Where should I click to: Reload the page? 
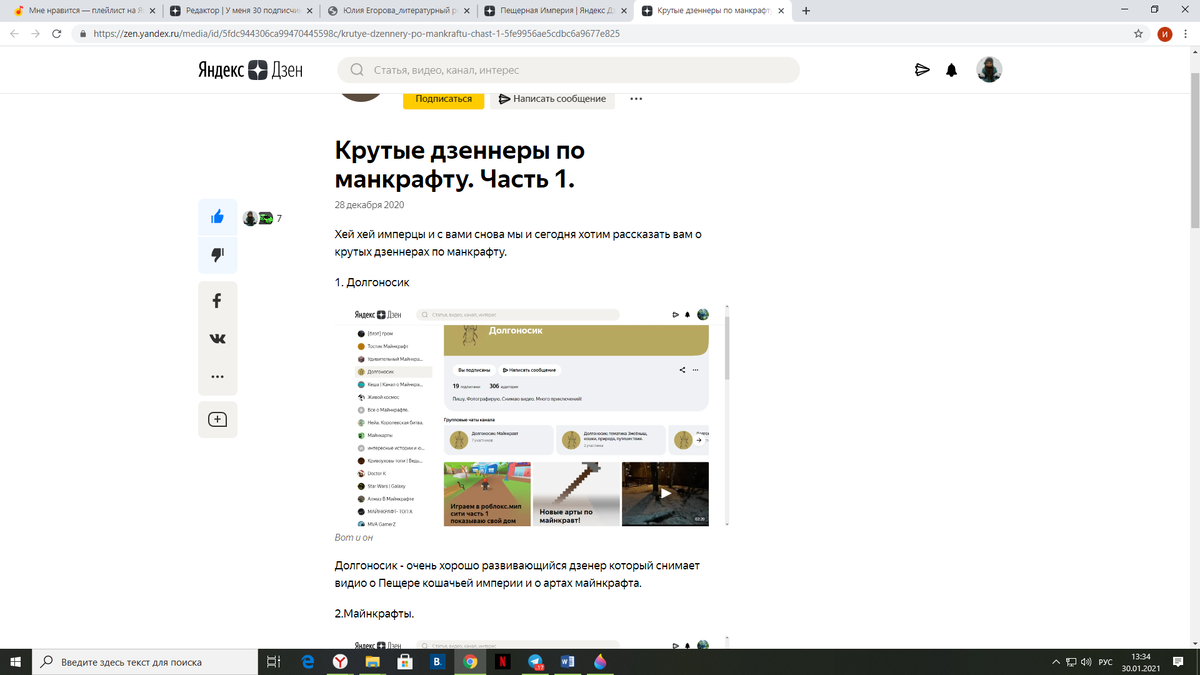point(56,33)
